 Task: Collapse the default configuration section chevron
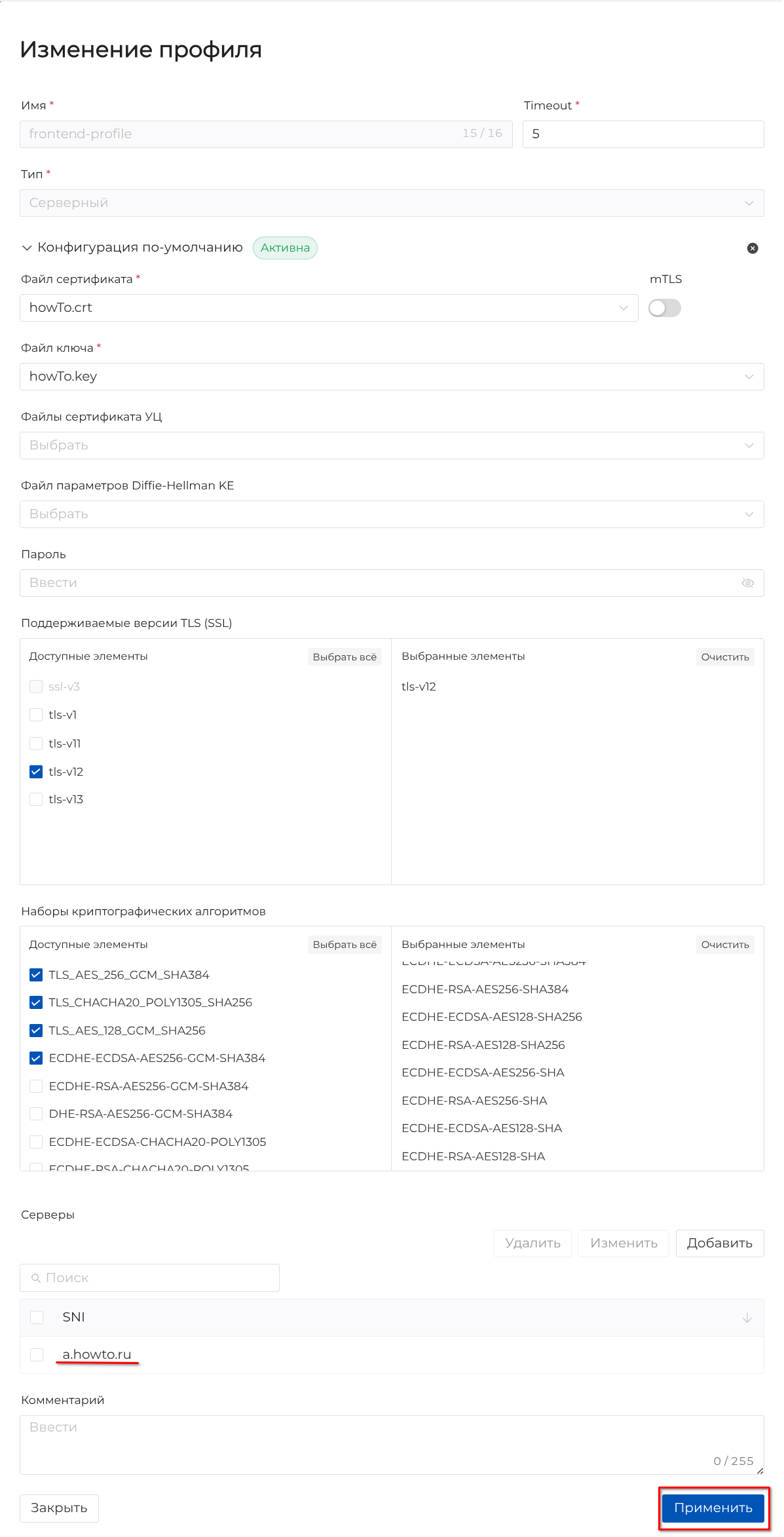point(27,248)
